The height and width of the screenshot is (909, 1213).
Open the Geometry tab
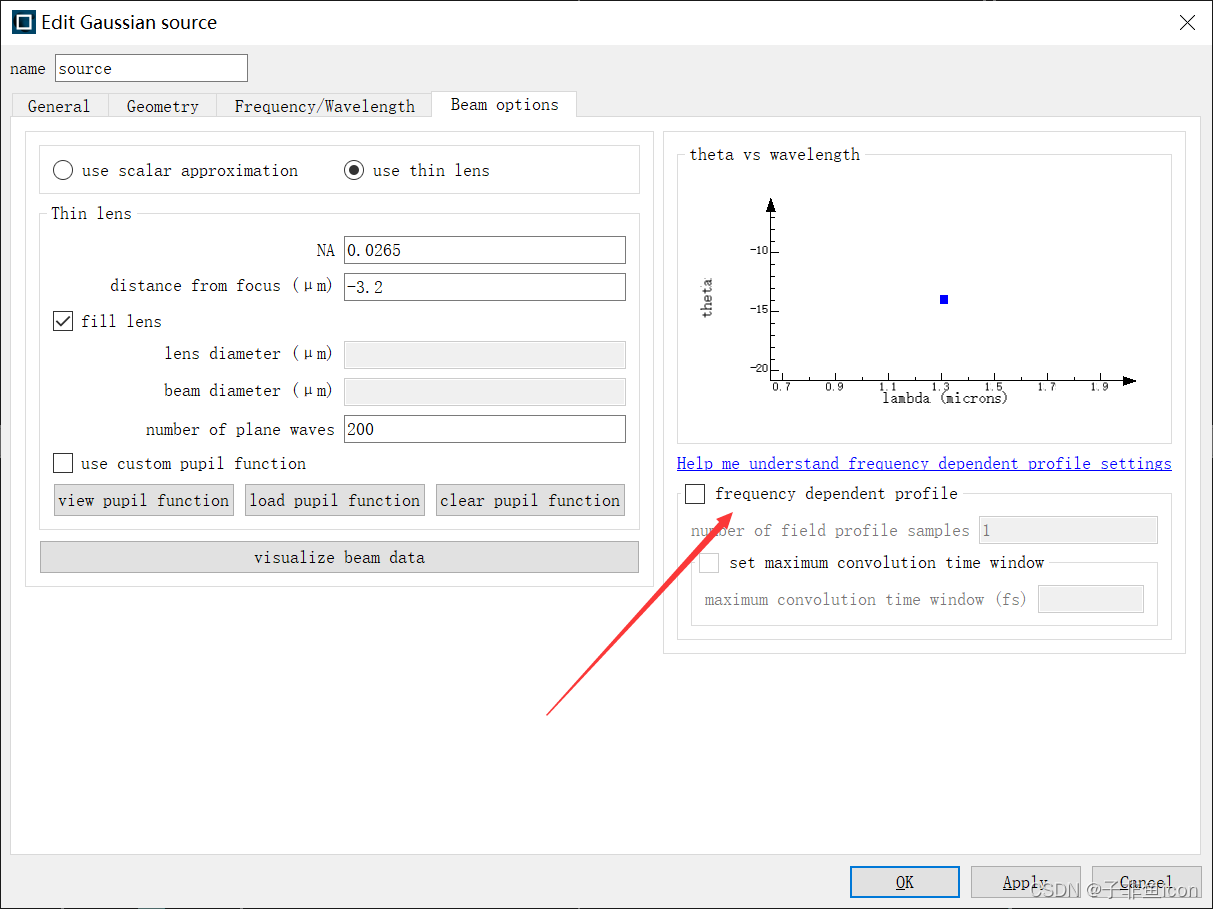coord(162,106)
